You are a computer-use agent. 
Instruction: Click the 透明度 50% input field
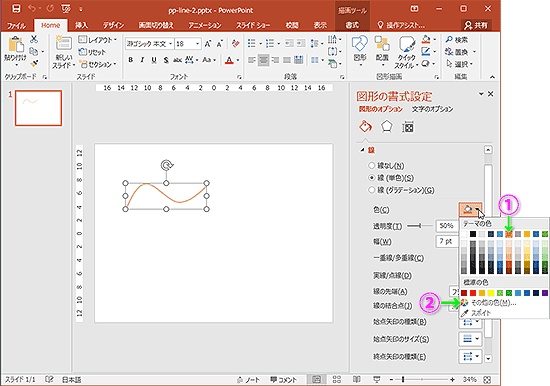pos(447,226)
